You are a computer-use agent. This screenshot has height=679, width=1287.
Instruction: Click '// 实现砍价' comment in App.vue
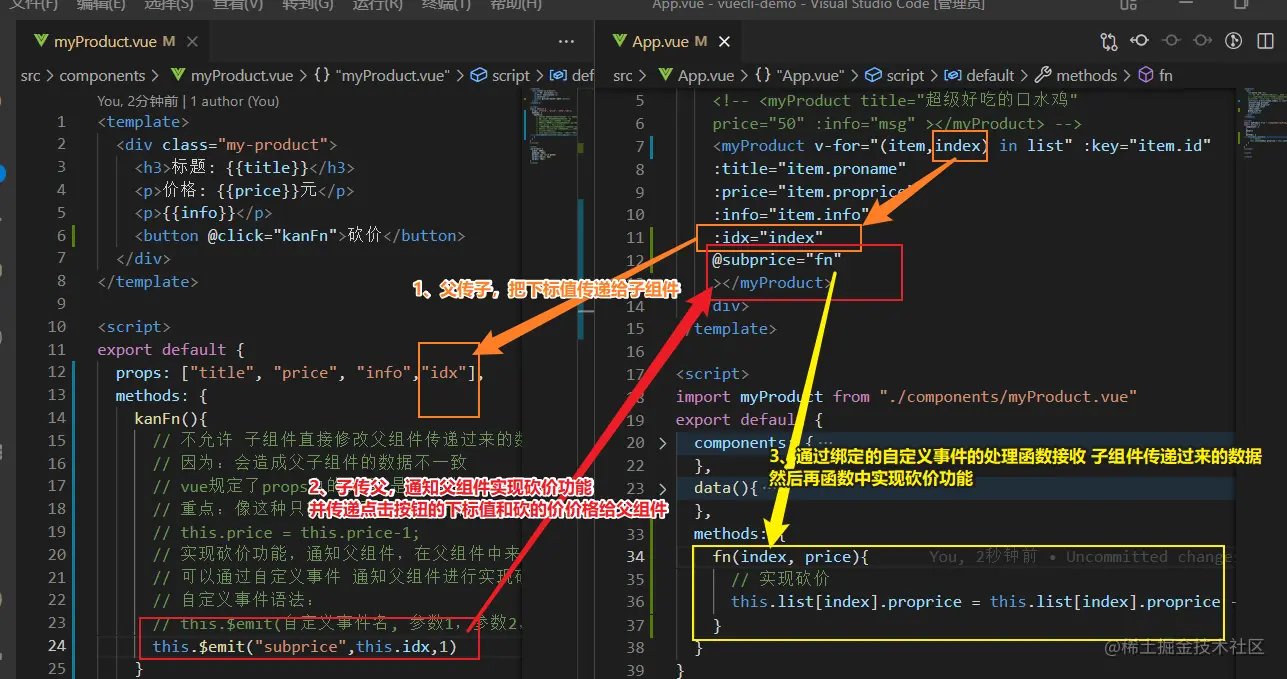[780, 579]
